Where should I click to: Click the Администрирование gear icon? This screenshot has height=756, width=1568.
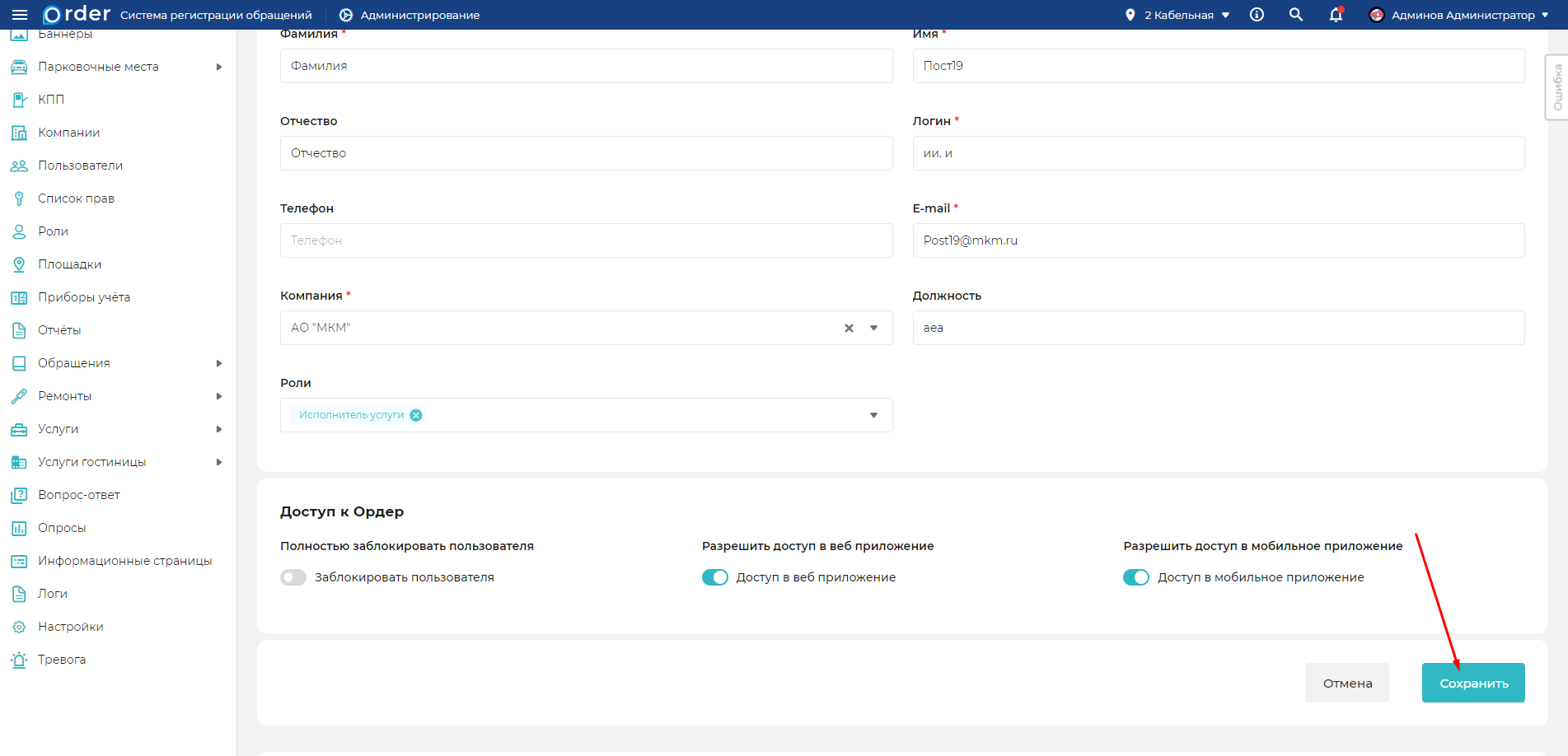pyautogui.click(x=346, y=15)
